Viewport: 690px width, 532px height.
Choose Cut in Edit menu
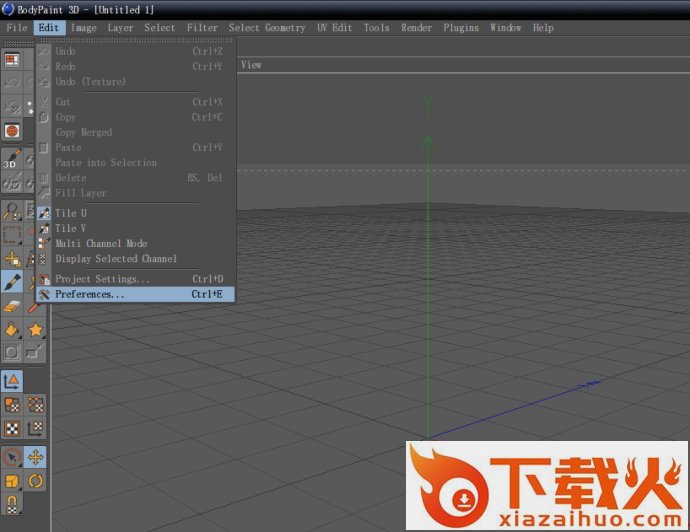click(x=136, y=102)
